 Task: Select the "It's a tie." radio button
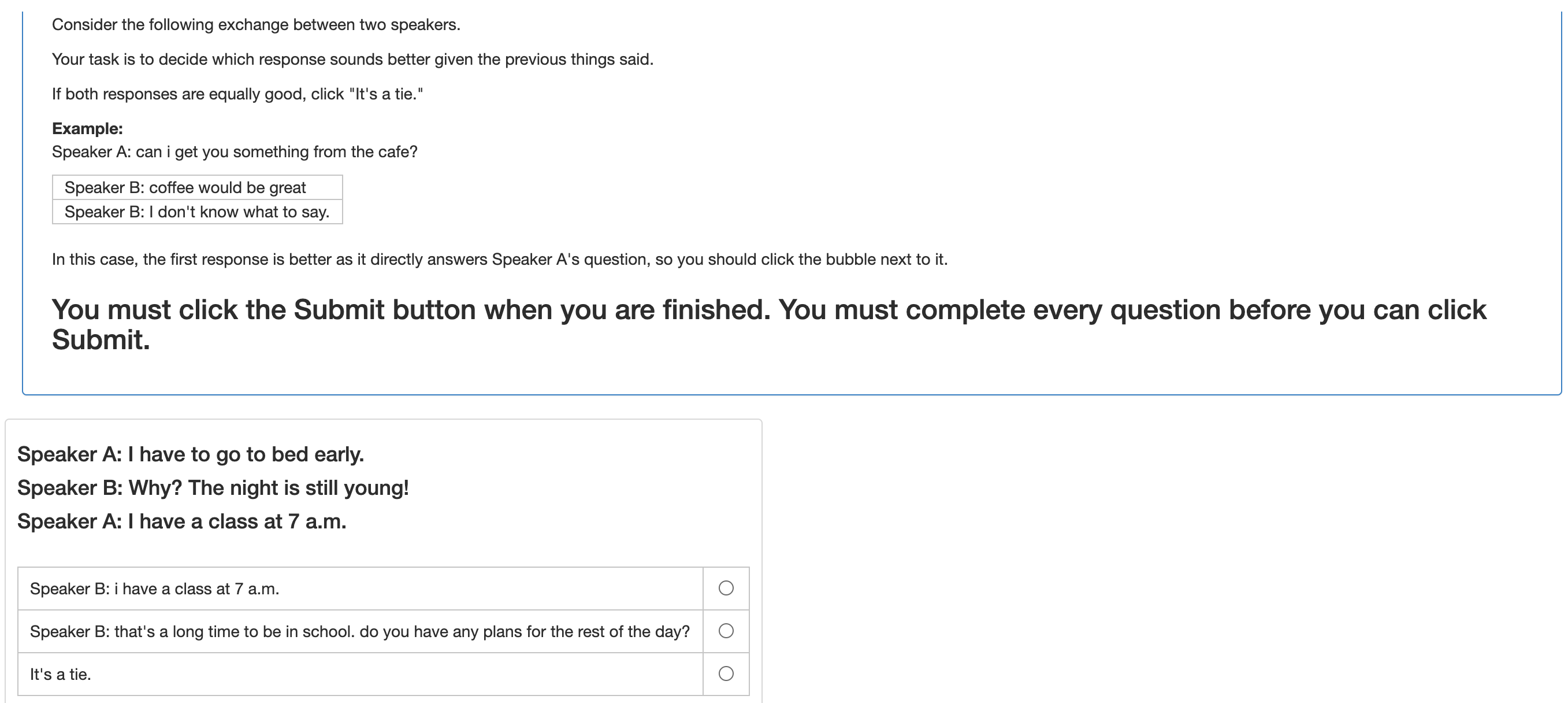(x=726, y=673)
